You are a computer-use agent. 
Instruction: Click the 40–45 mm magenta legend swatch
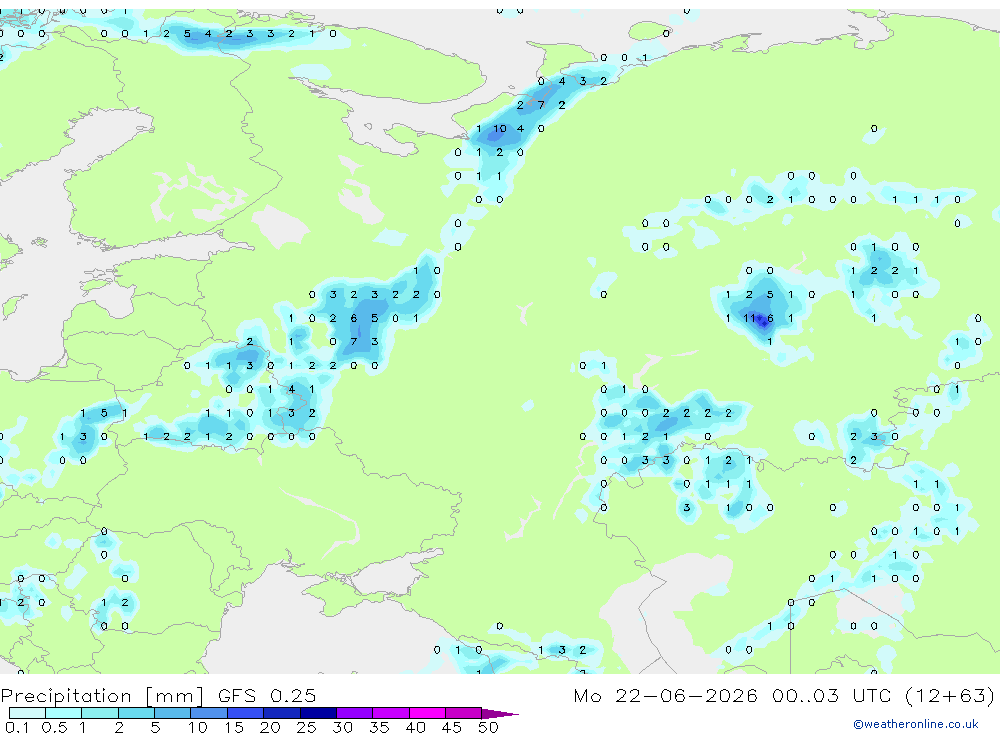[427, 713]
